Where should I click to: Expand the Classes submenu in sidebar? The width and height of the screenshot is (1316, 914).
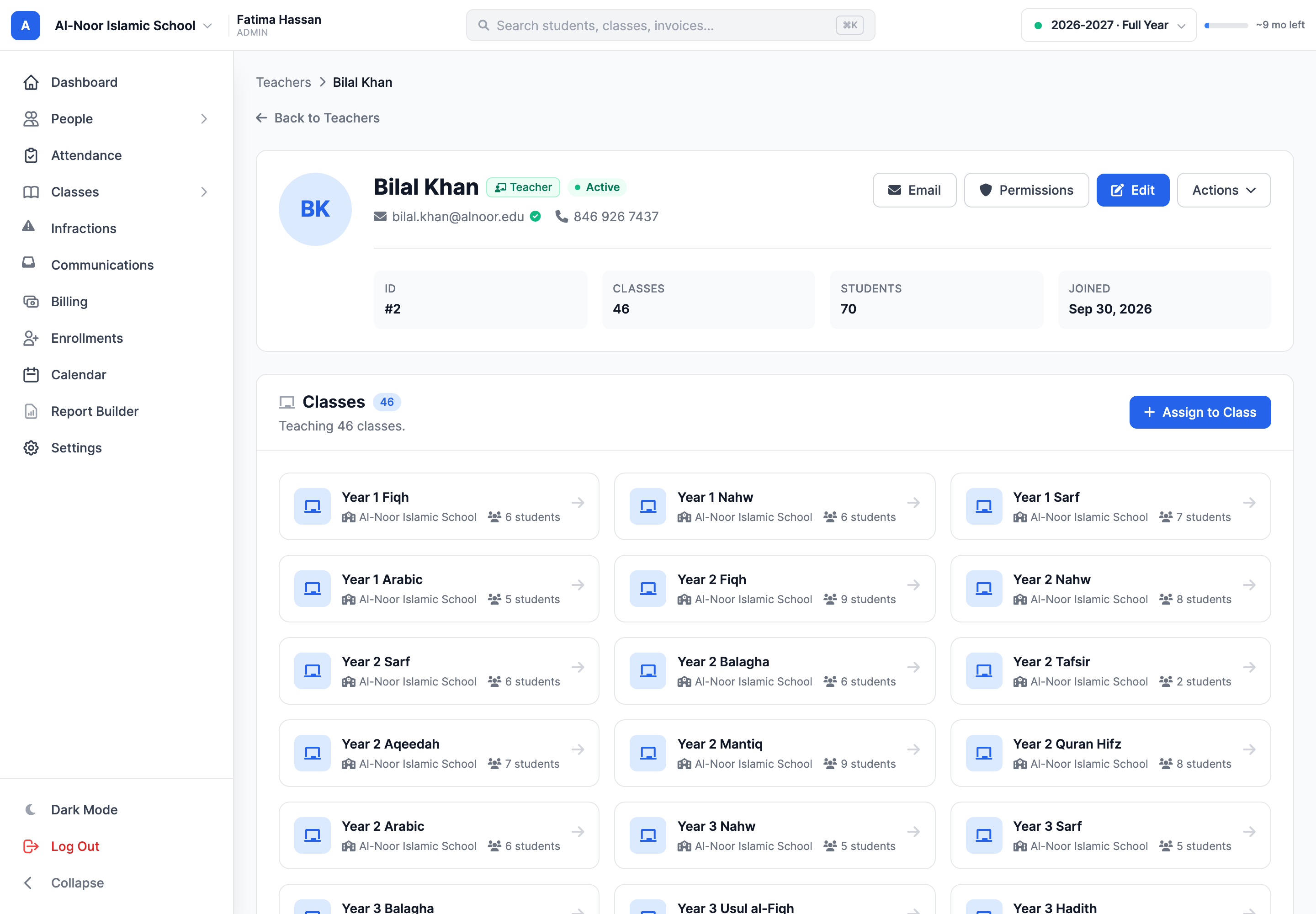pos(204,192)
